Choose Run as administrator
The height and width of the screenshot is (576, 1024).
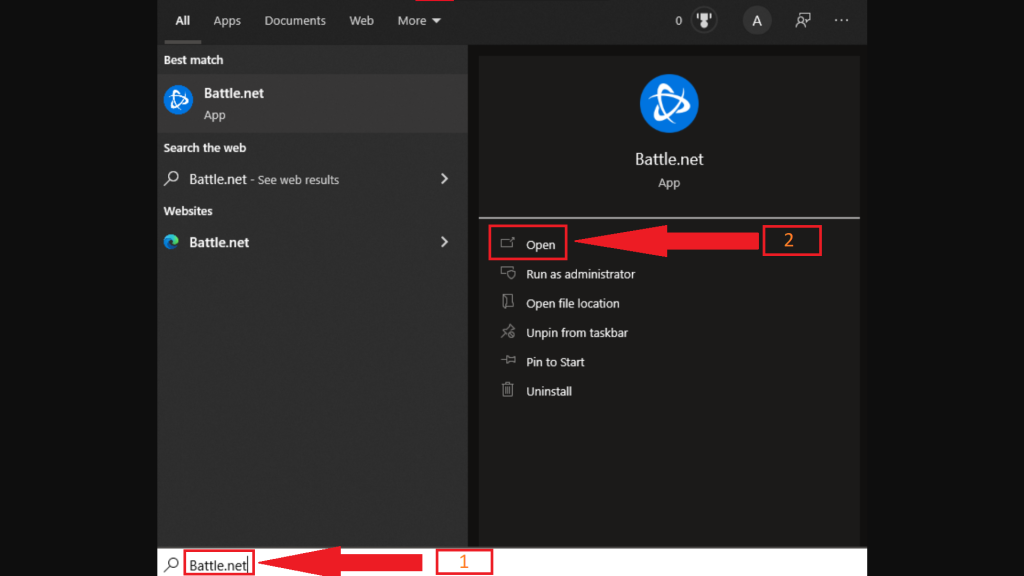(581, 274)
